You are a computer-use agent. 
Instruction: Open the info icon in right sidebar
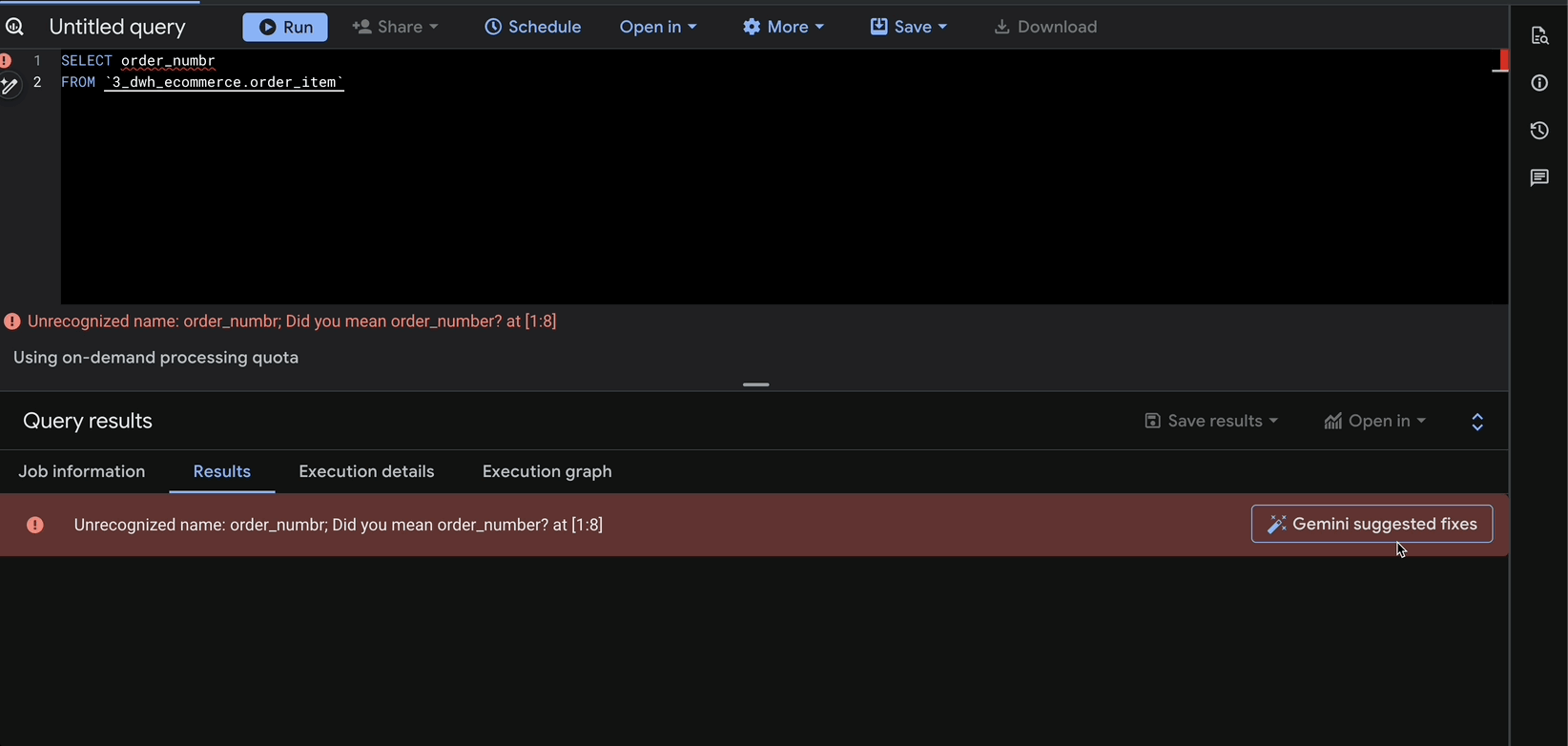coord(1539,83)
